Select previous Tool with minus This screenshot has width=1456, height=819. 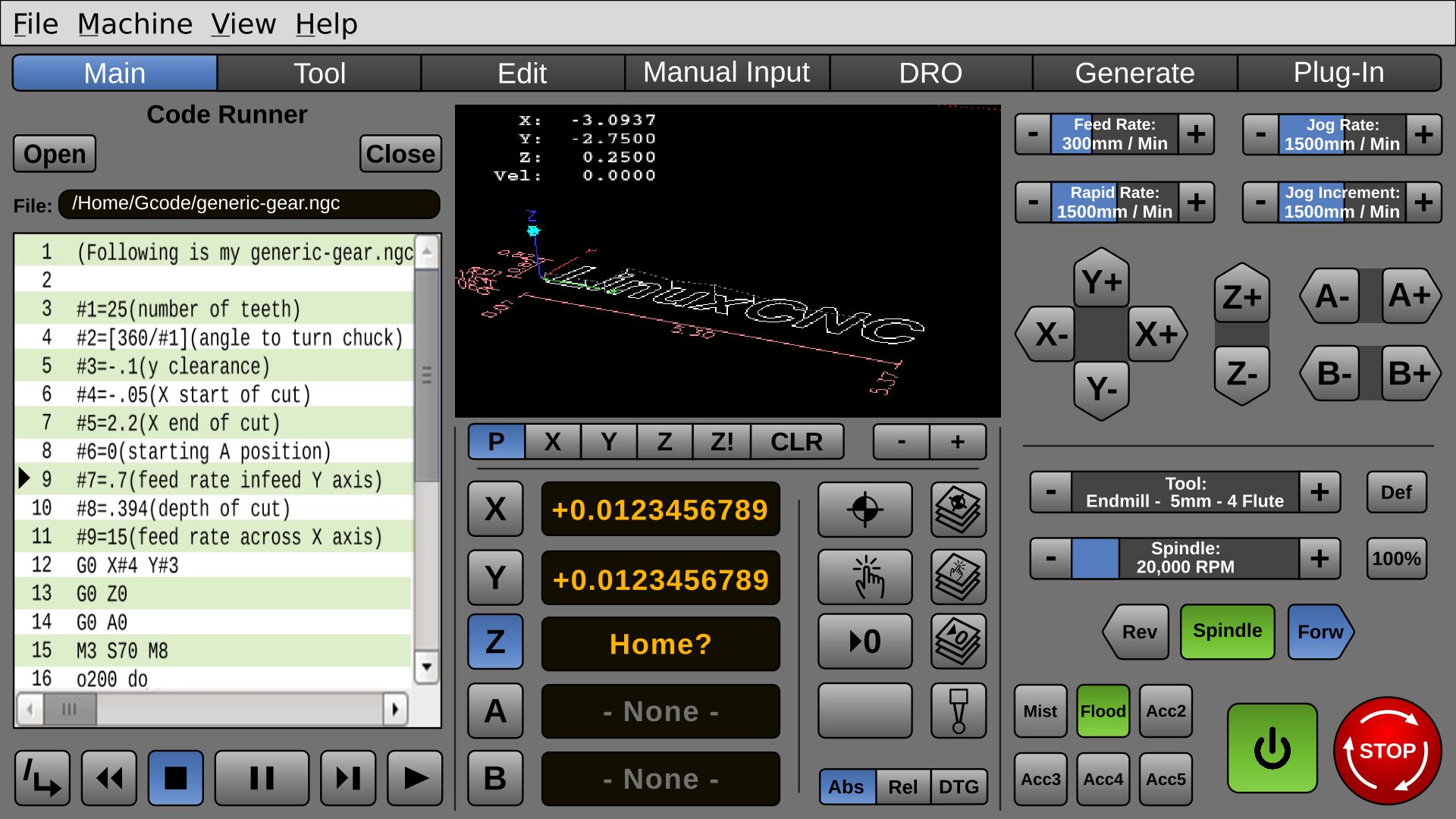[1051, 492]
